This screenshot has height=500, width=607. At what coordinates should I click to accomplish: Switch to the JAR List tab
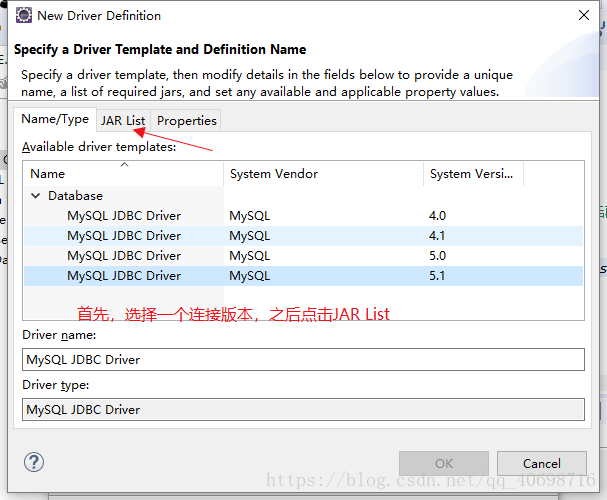tap(123, 121)
